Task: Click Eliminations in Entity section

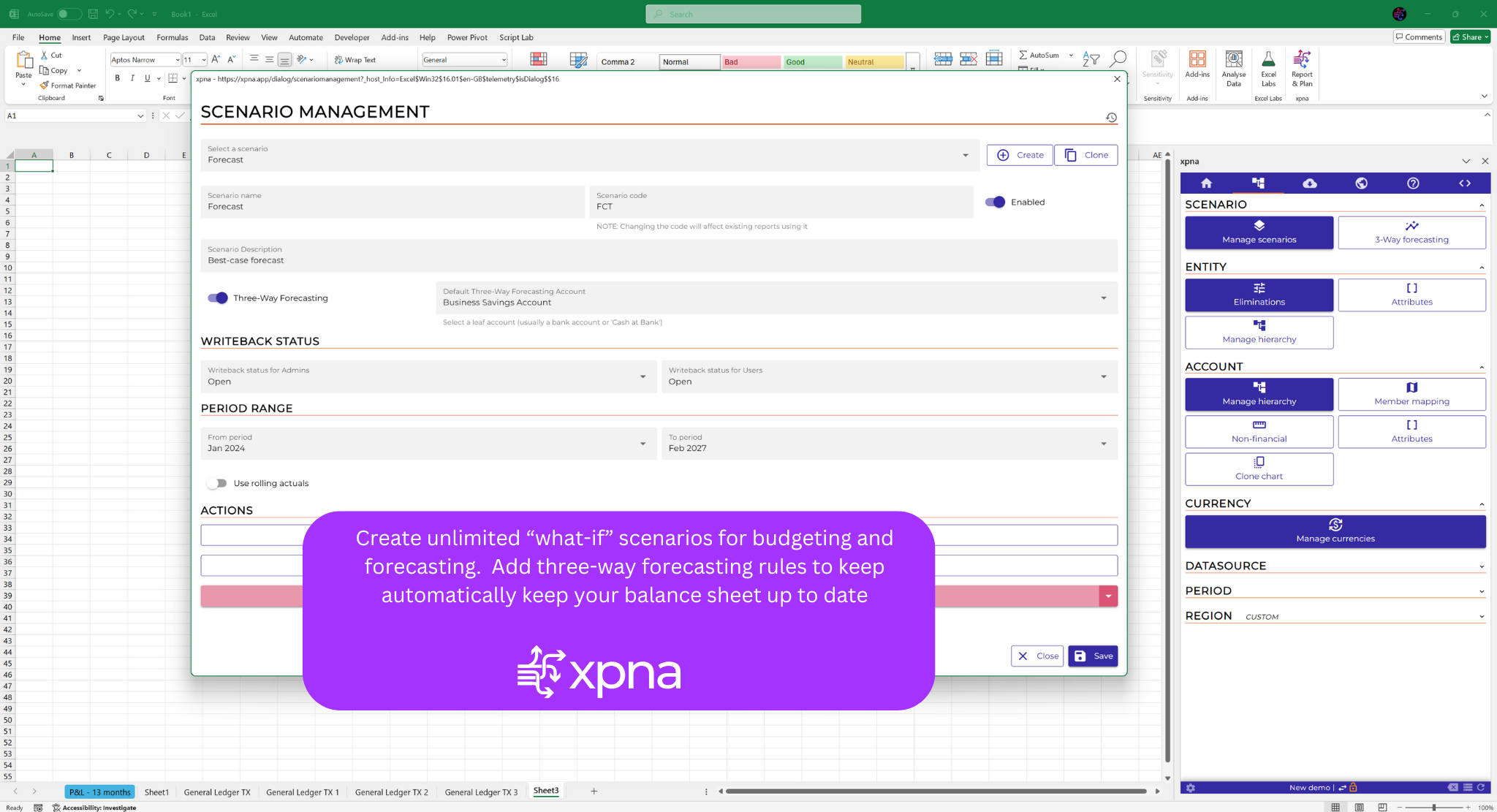Action: click(x=1259, y=295)
